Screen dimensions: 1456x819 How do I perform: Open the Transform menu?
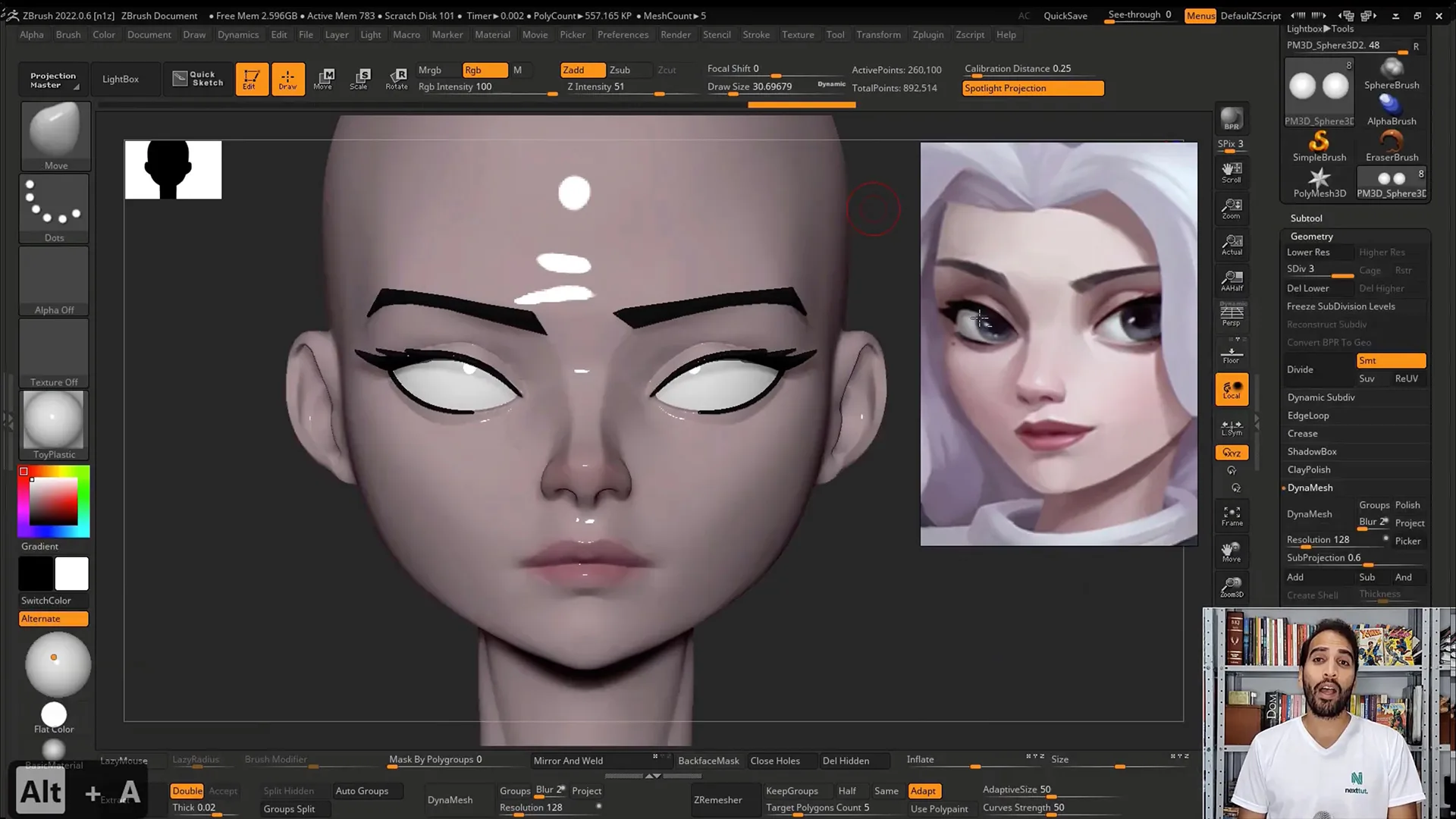point(878,35)
